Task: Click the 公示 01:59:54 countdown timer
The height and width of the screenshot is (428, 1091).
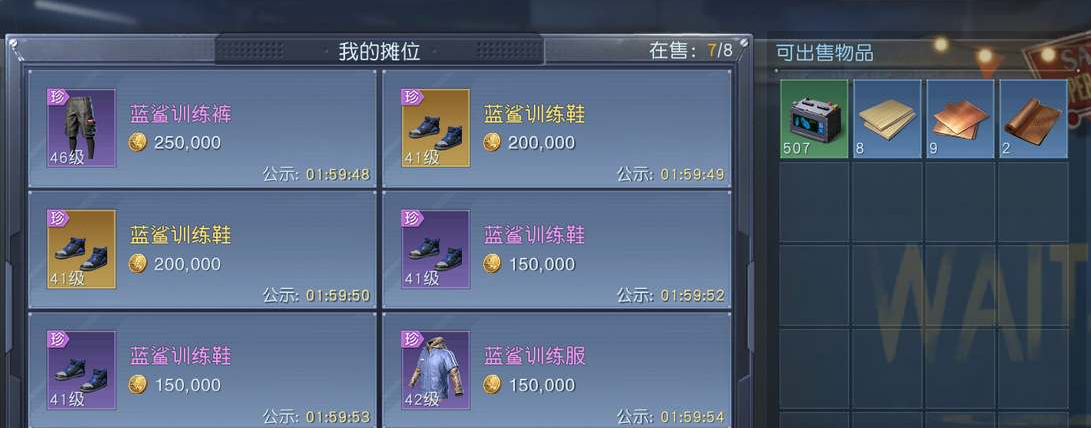Action: [671, 417]
